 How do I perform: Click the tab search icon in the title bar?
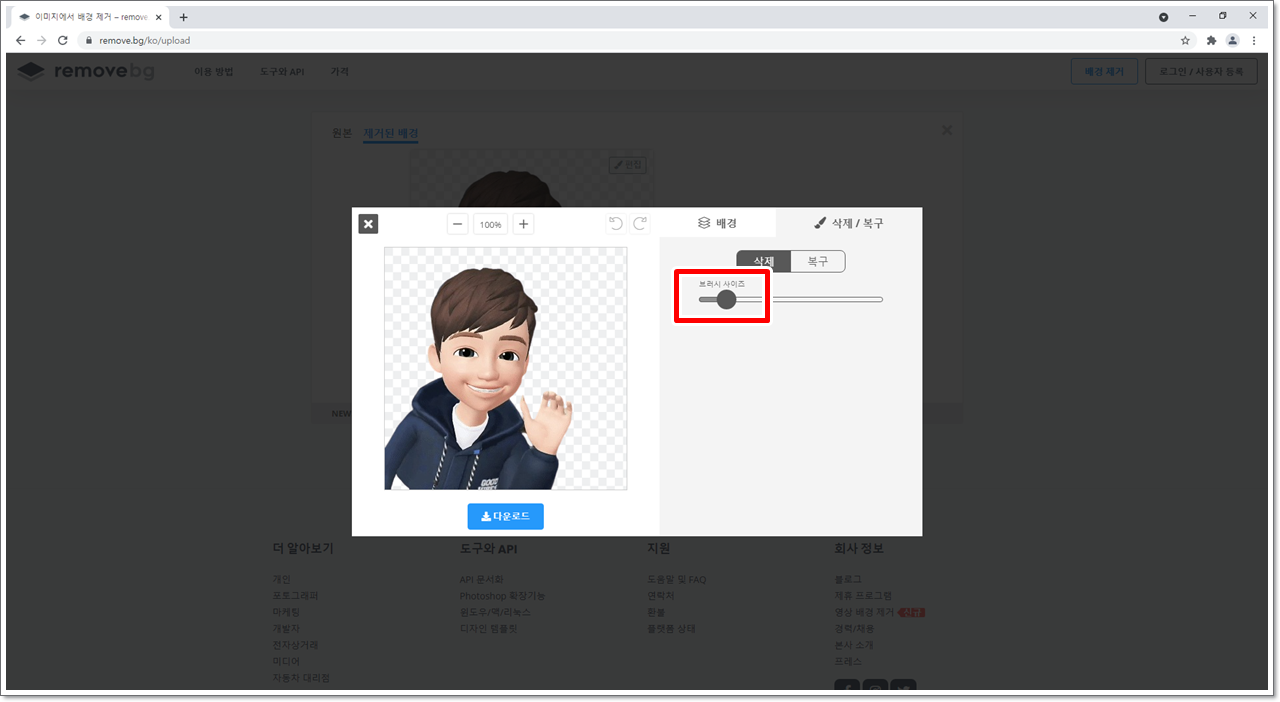coord(1164,17)
